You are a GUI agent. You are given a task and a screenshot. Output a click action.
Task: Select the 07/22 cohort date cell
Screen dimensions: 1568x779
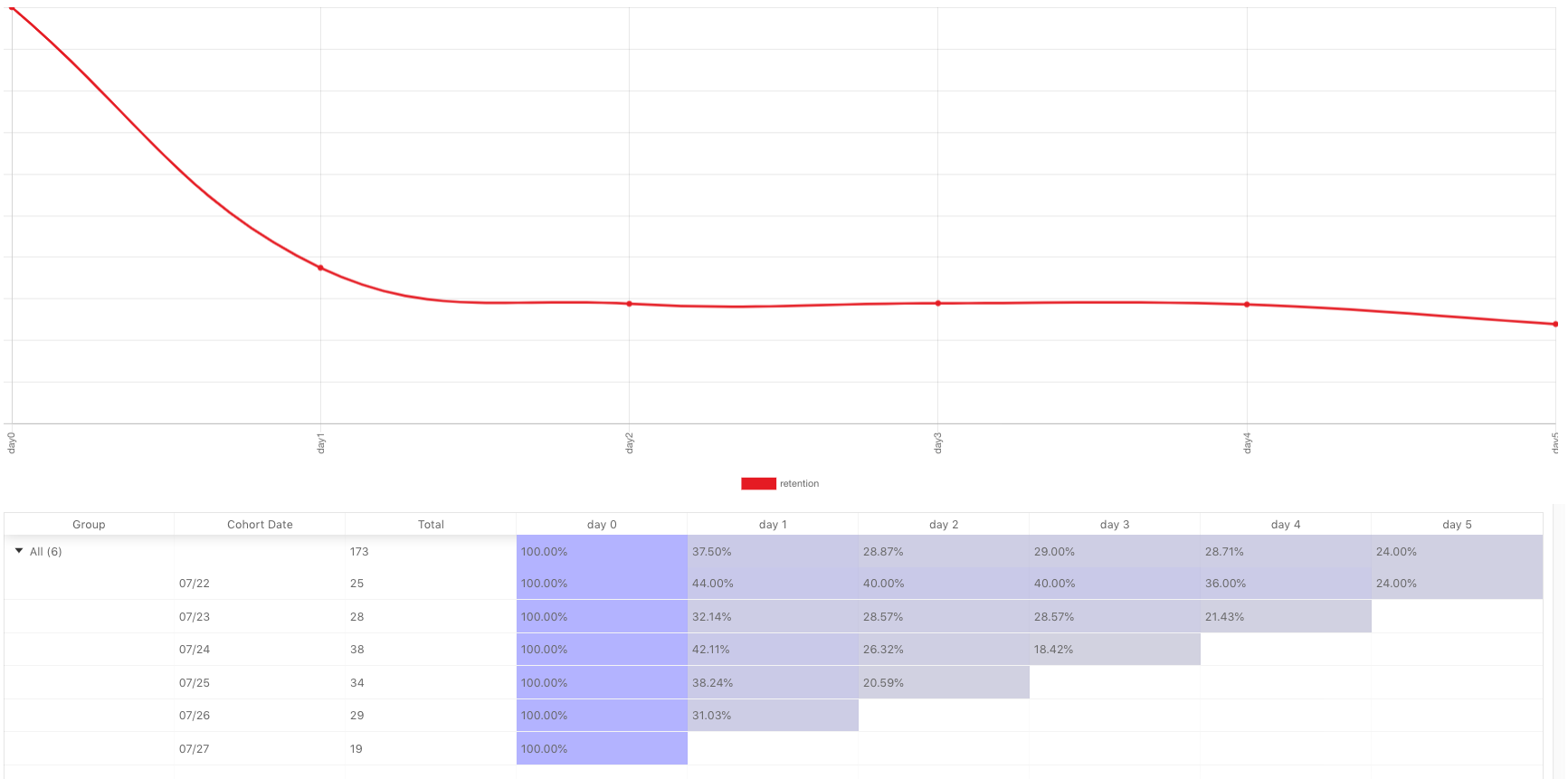click(x=260, y=584)
